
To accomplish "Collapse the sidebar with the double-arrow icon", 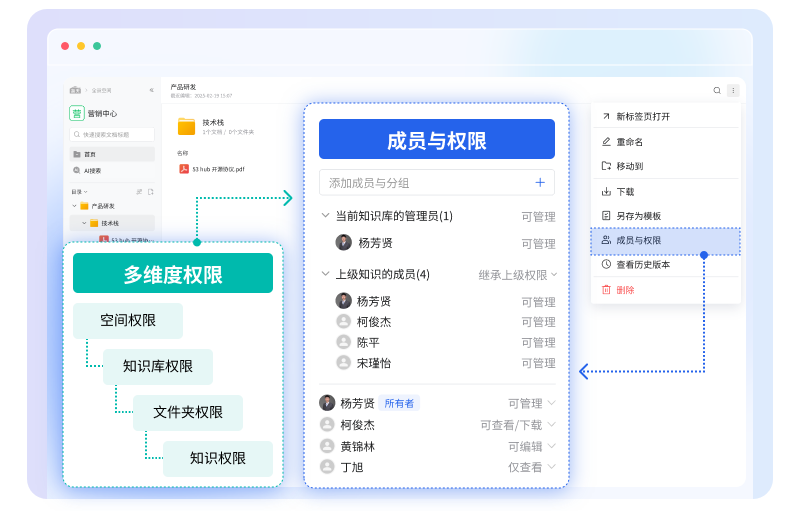I will [151, 90].
